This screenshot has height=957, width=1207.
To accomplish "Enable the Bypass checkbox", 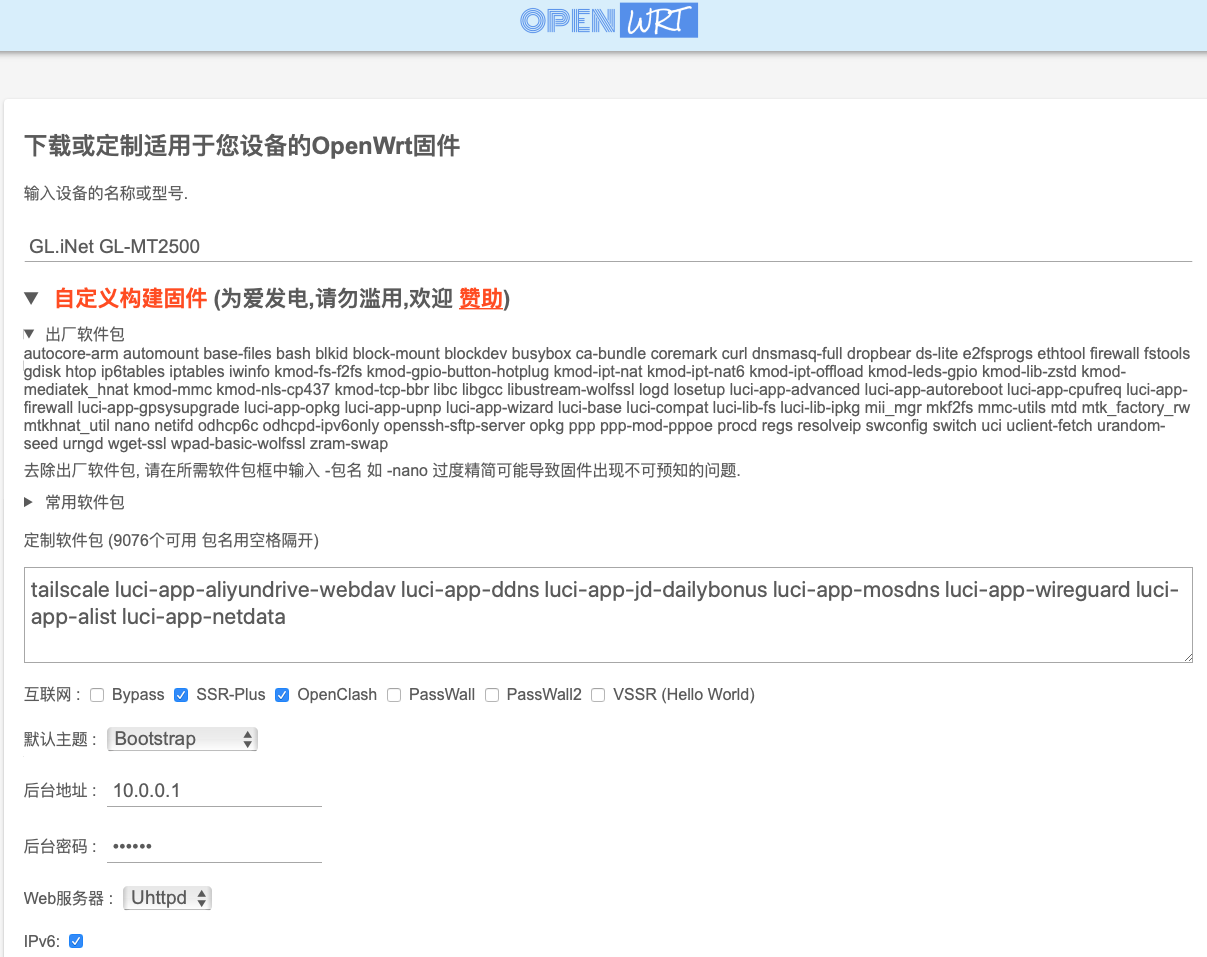I will [x=97, y=694].
